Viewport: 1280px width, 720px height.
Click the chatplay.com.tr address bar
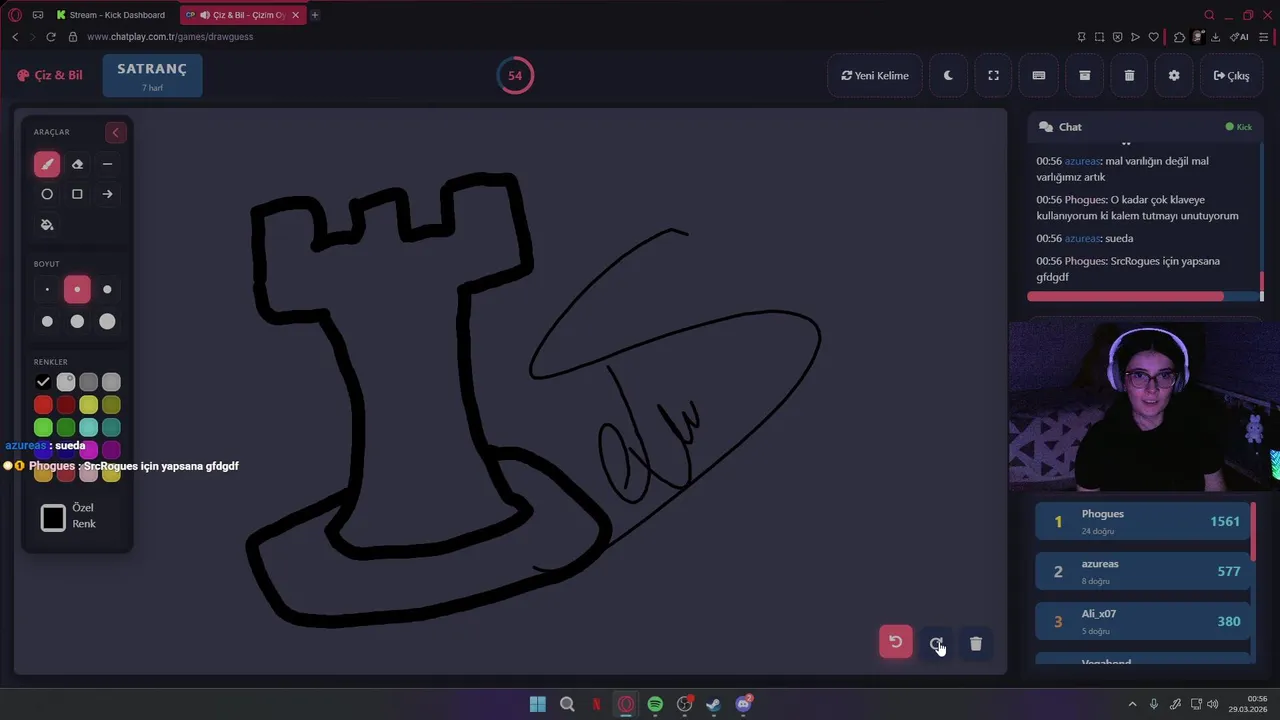click(170, 37)
